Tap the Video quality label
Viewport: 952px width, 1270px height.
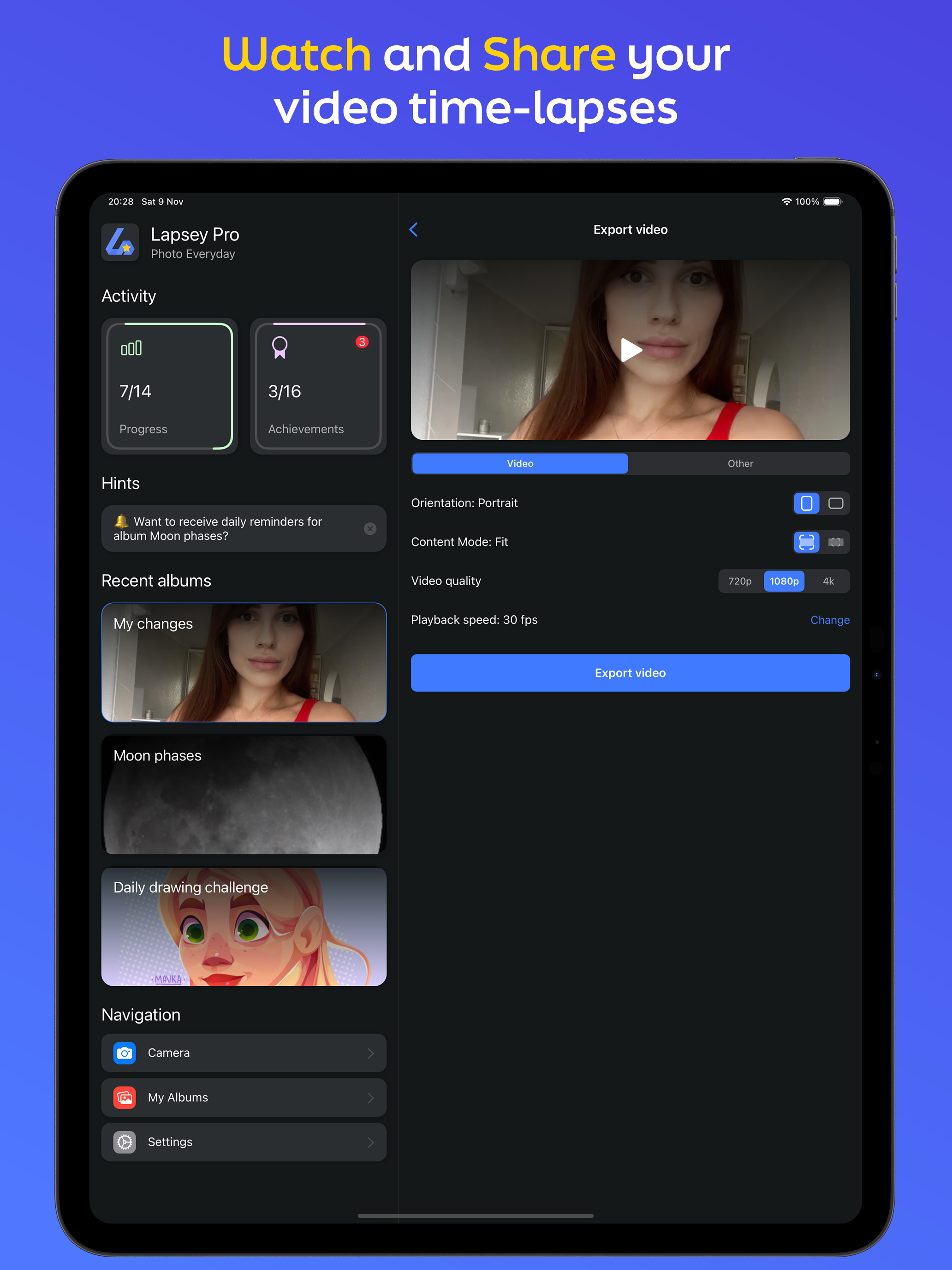pos(446,581)
